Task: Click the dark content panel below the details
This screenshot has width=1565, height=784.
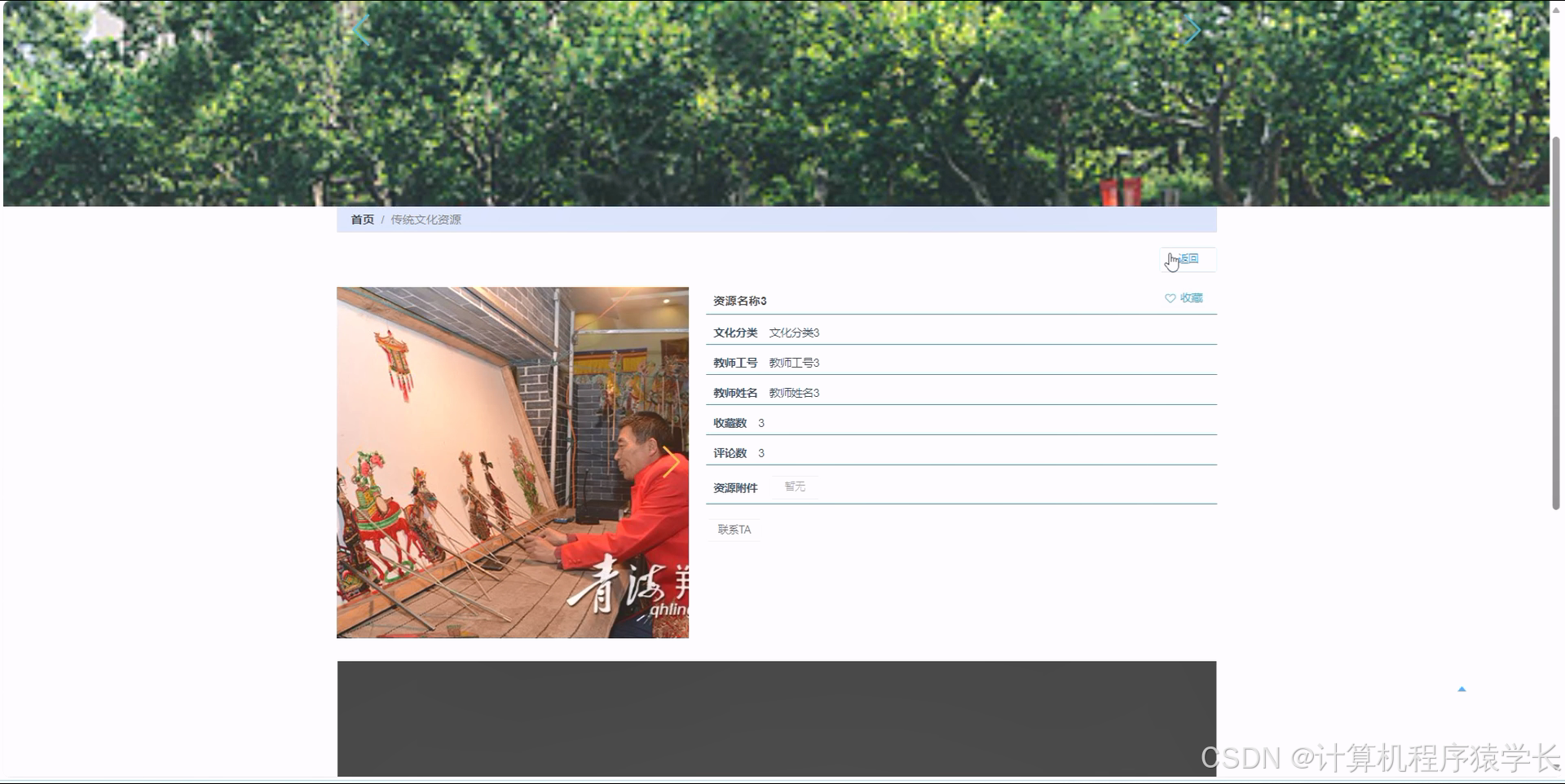Action: tap(777, 719)
